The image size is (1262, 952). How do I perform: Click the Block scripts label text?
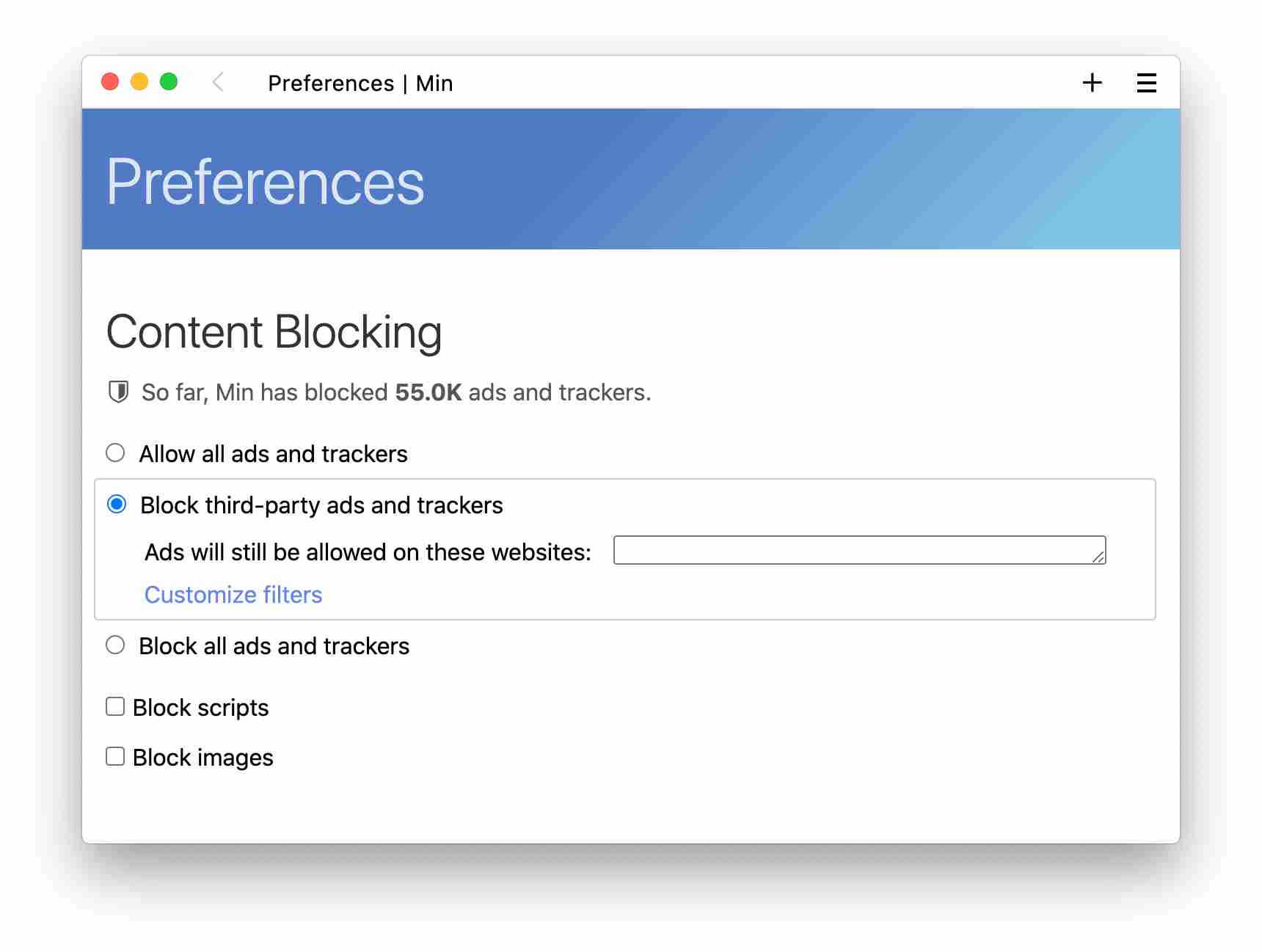coord(200,708)
